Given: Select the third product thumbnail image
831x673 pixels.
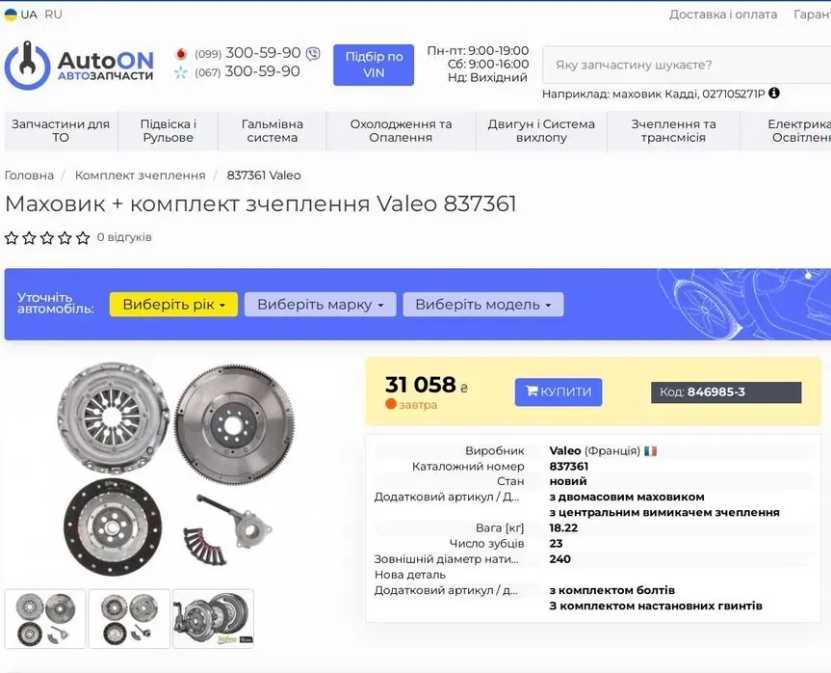Looking at the screenshot, I should pyautogui.click(x=214, y=618).
